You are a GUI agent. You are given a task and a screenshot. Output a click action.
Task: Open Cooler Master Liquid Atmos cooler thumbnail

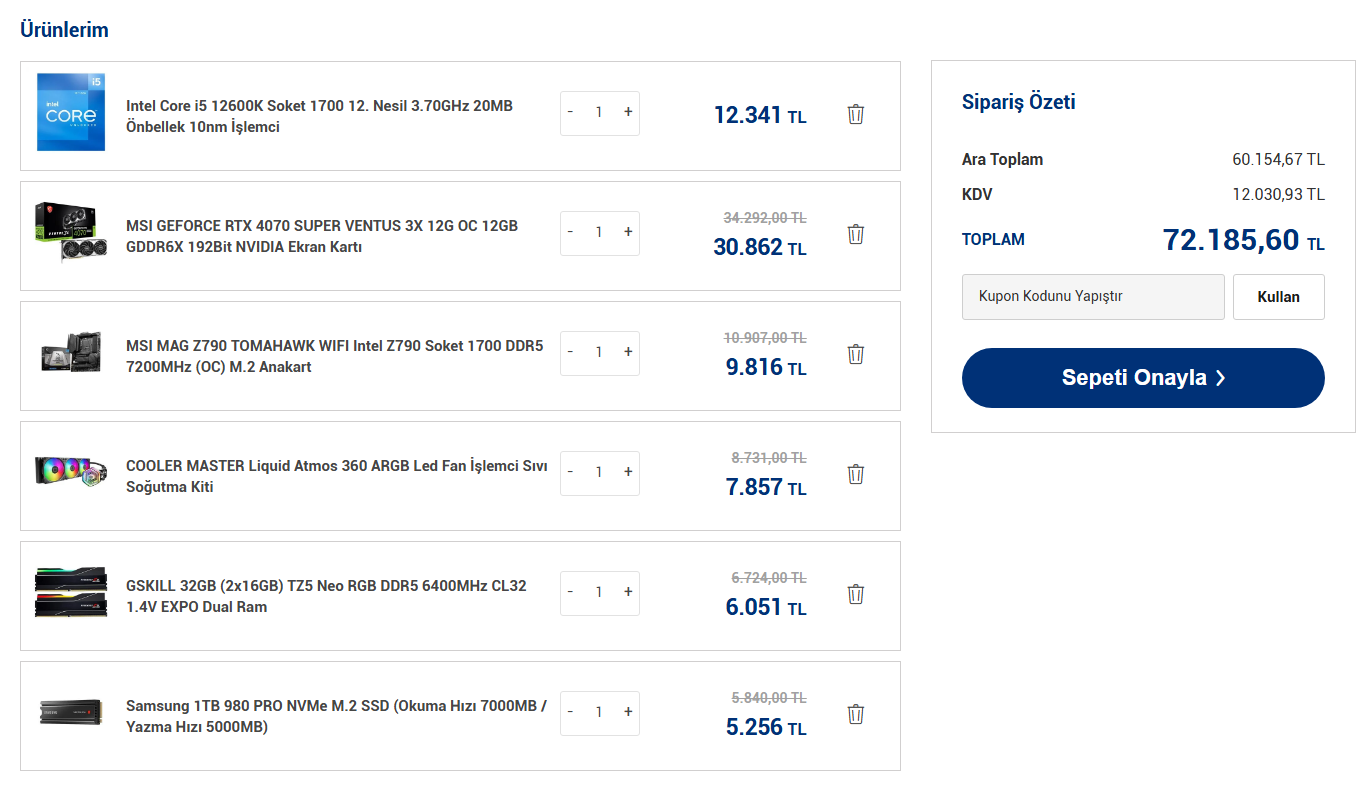point(70,472)
